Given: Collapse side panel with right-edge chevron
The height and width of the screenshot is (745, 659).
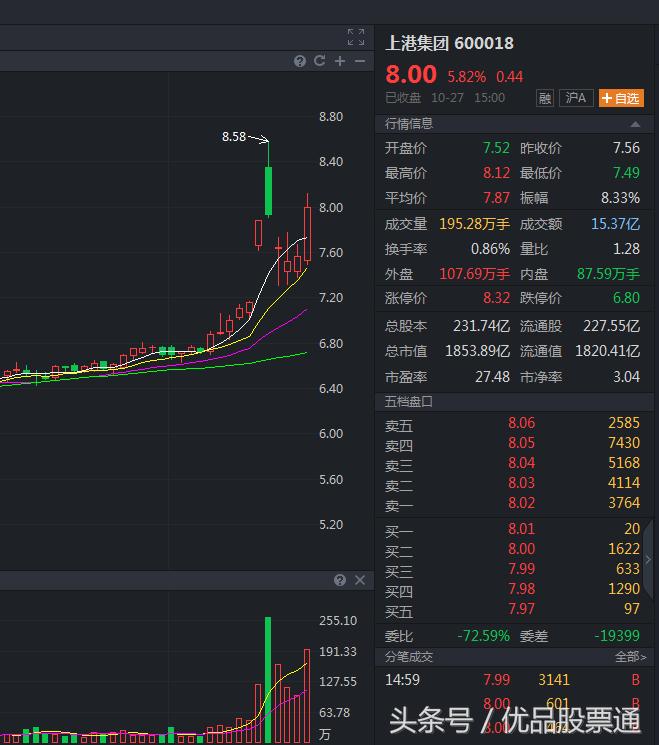Looking at the screenshot, I should pos(649,560).
